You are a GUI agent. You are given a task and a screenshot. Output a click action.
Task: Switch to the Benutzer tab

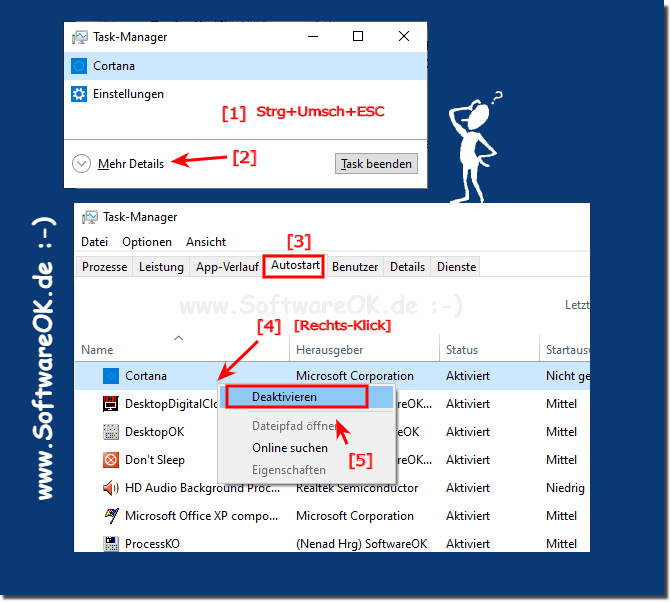click(355, 267)
